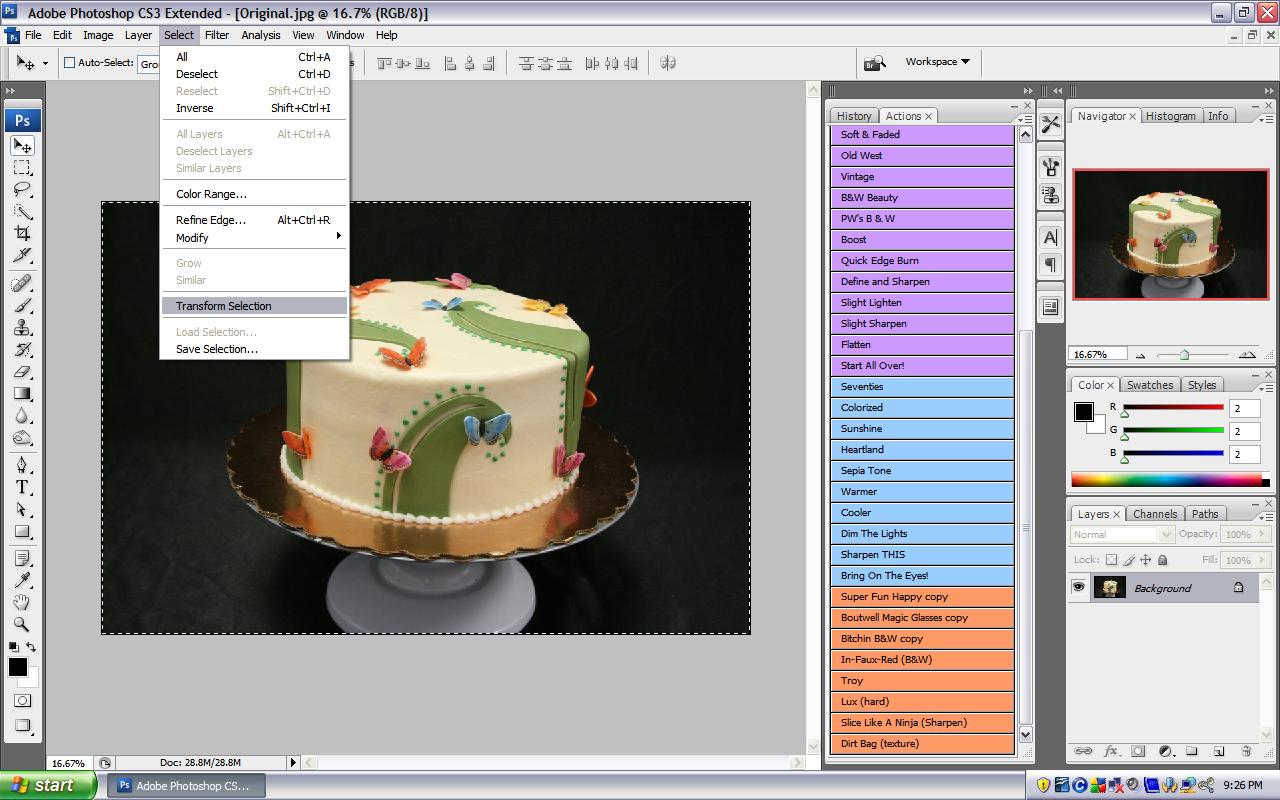1280x800 pixels.
Task: Switch to the Swatches tab
Action: click(1150, 385)
